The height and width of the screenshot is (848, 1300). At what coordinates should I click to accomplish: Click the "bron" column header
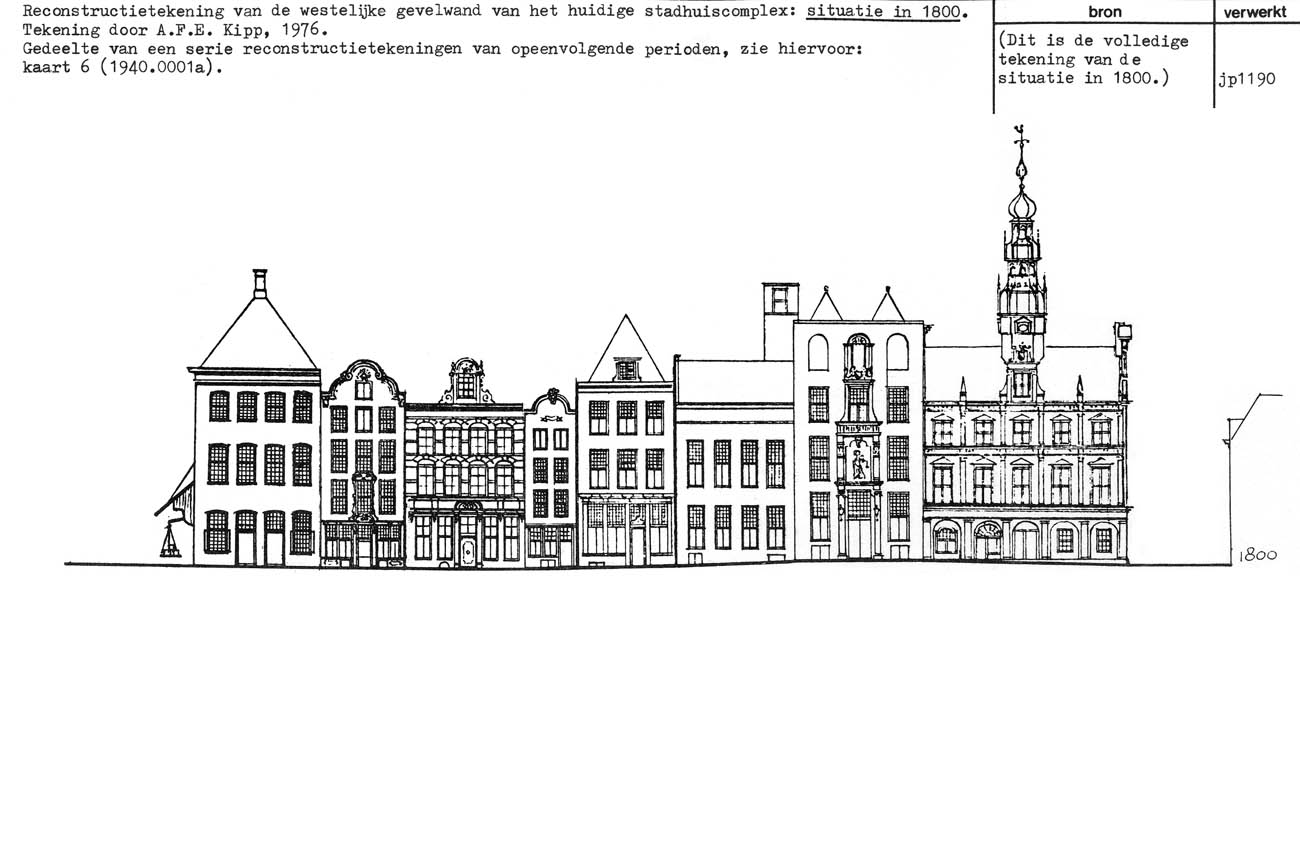(x=1104, y=12)
